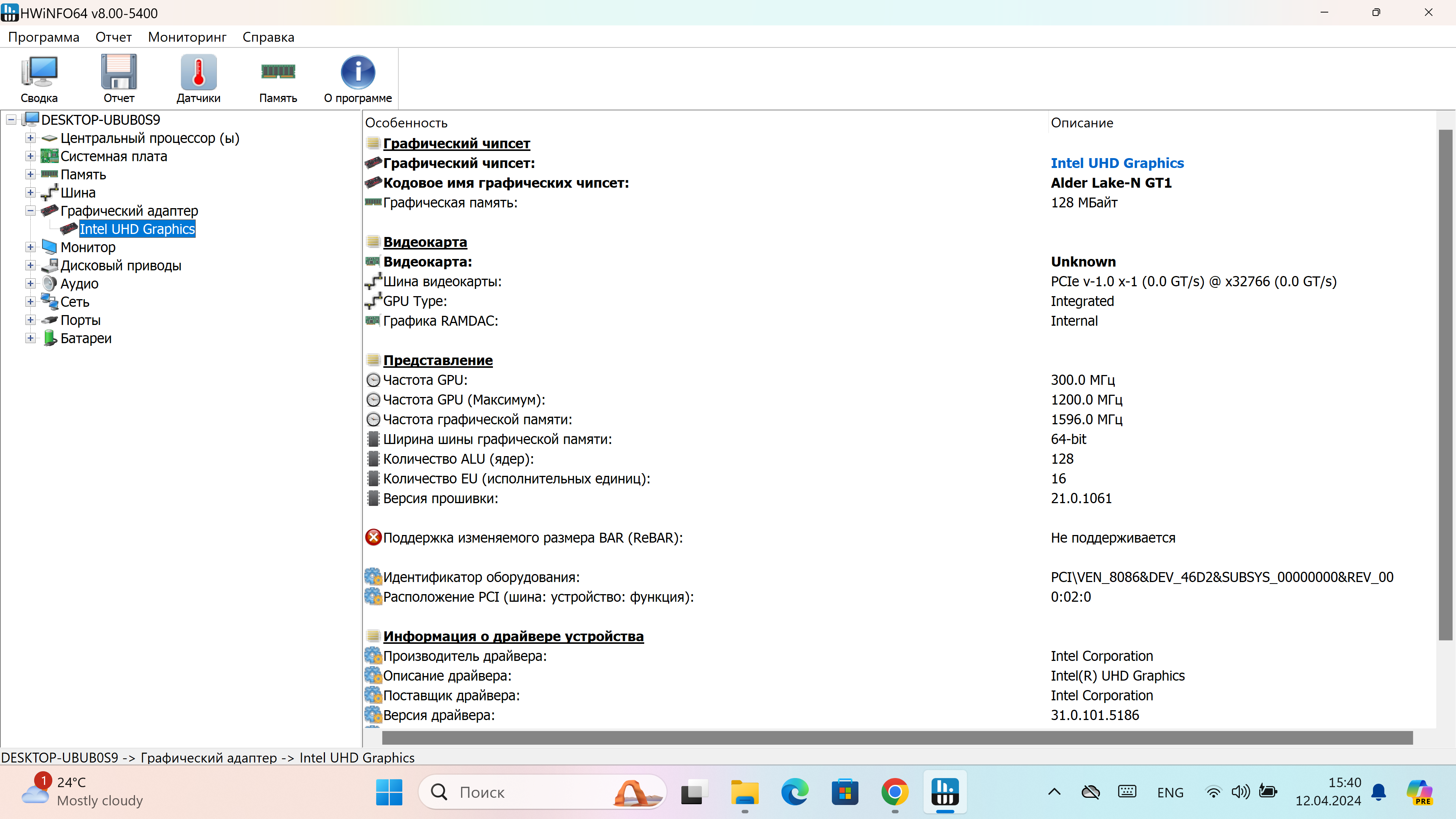
Task: Open Google Chrome from the taskbar
Action: 895,792
